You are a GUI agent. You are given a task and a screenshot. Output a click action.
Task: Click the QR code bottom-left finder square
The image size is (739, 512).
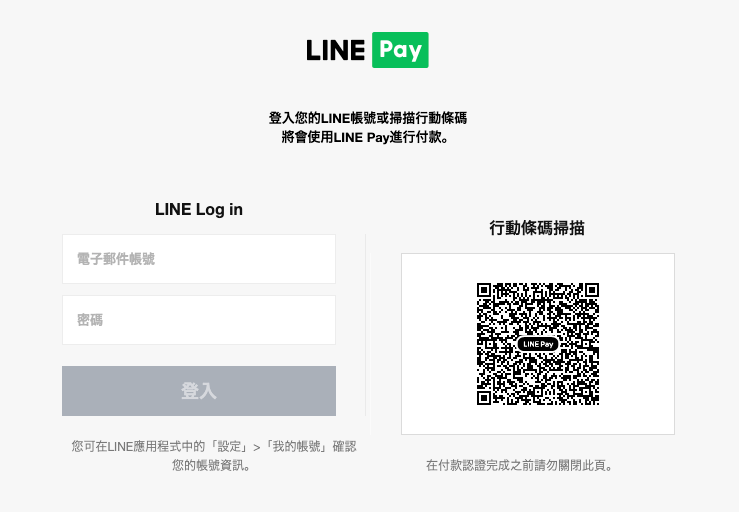coord(484,398)
